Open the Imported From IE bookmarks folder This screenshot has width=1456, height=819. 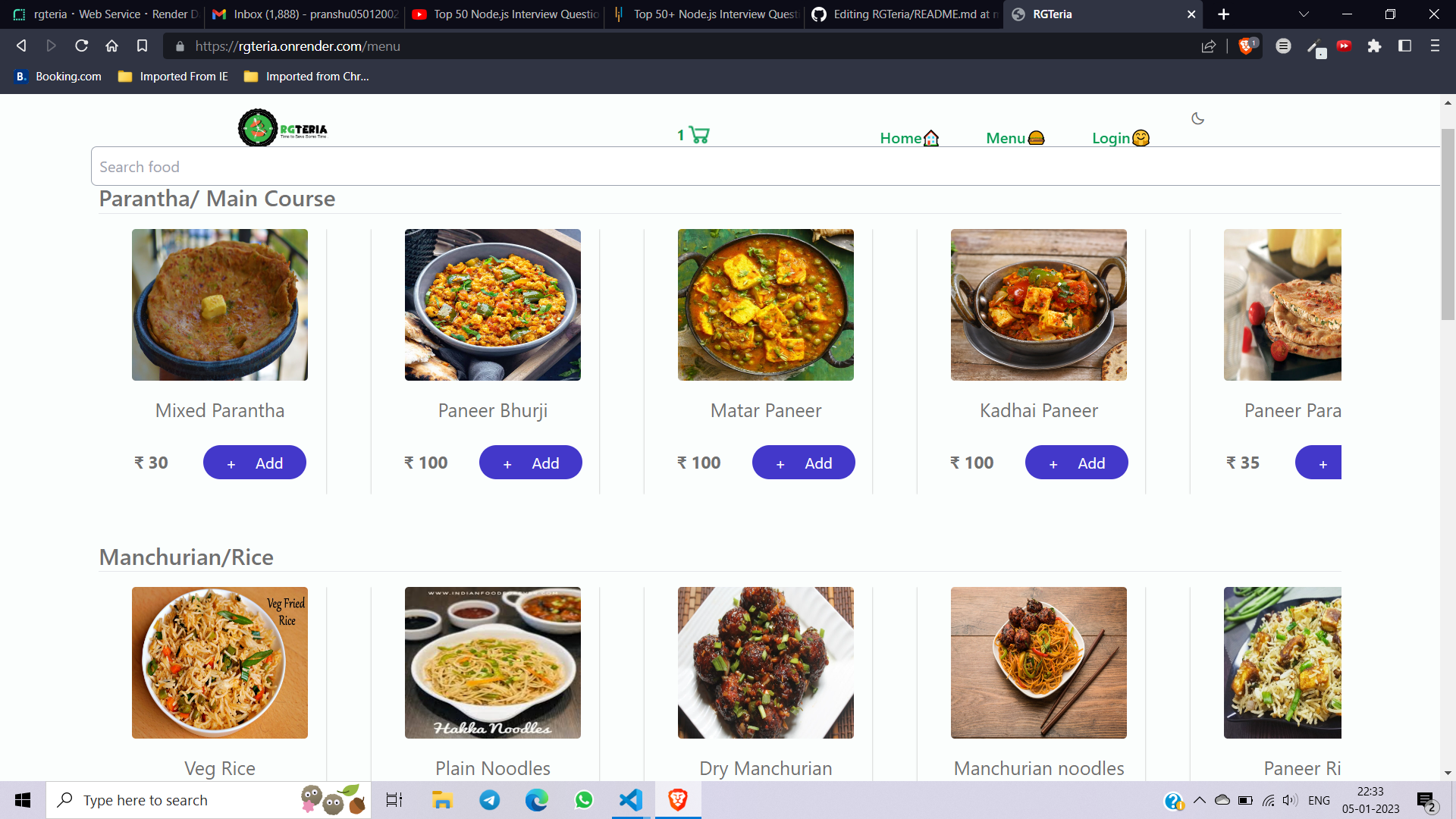[x=173, y=76]
